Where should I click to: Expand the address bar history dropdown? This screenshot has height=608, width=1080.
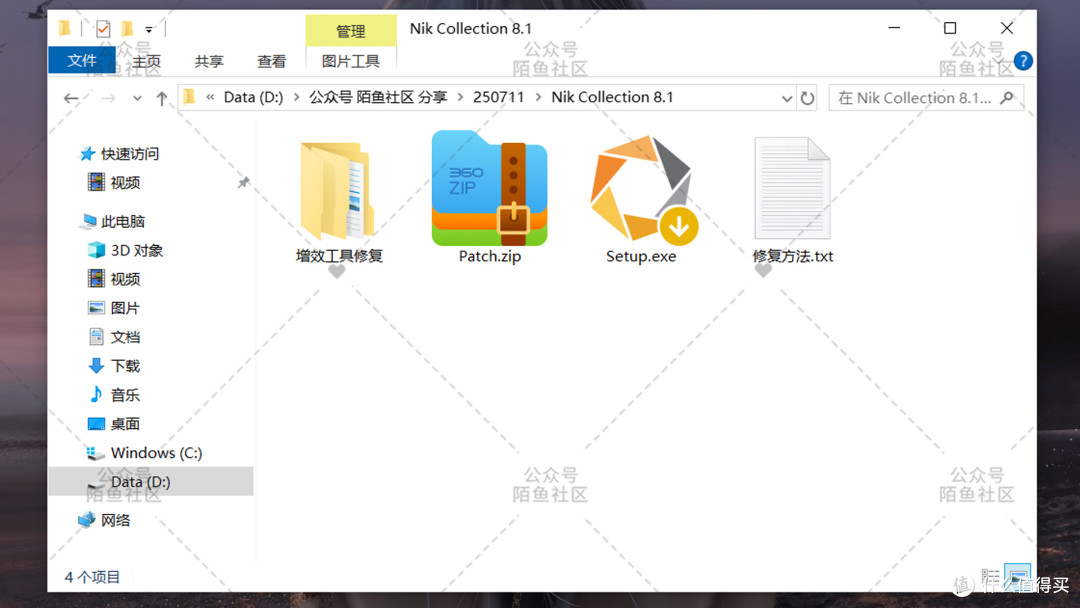787,98
